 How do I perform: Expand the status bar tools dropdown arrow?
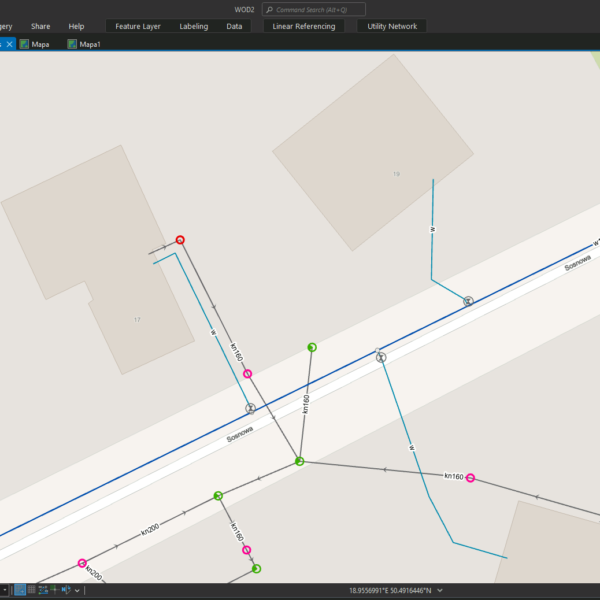(78, 590)
